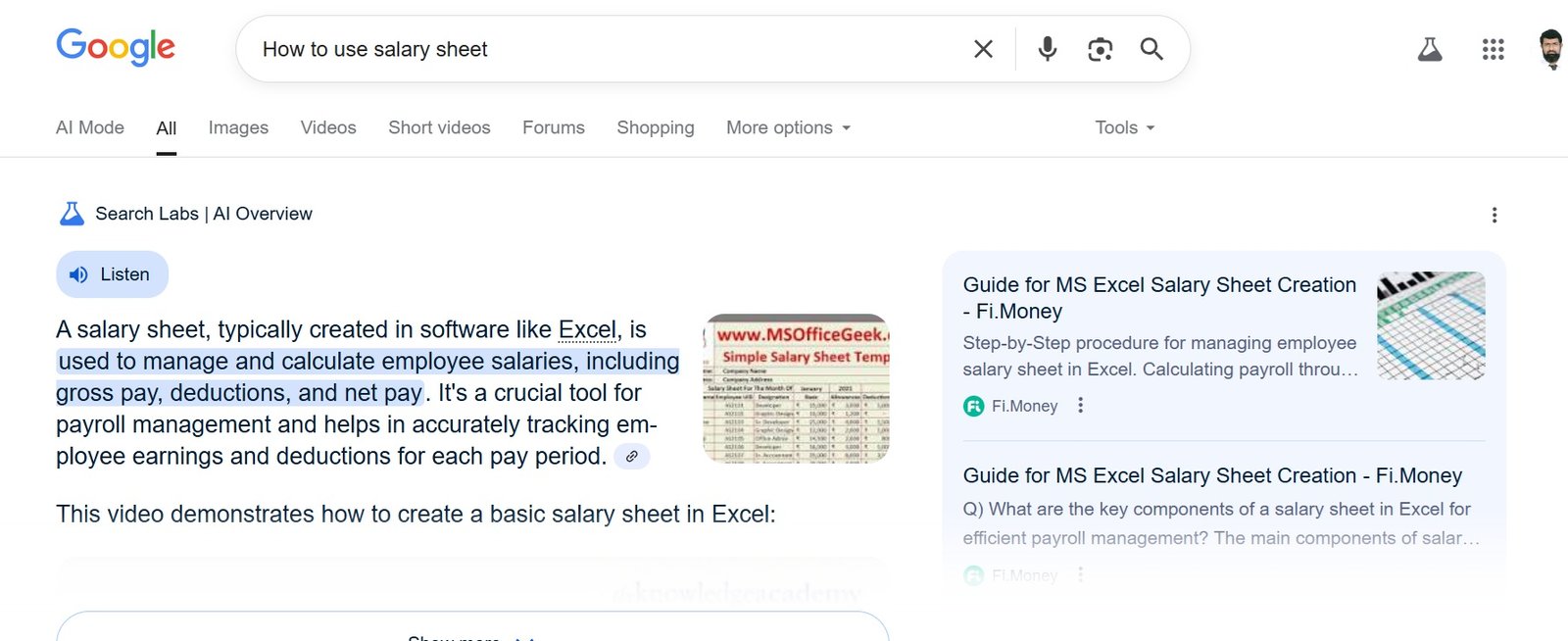
Task: Switch to the Images tab
Action: 237,127
